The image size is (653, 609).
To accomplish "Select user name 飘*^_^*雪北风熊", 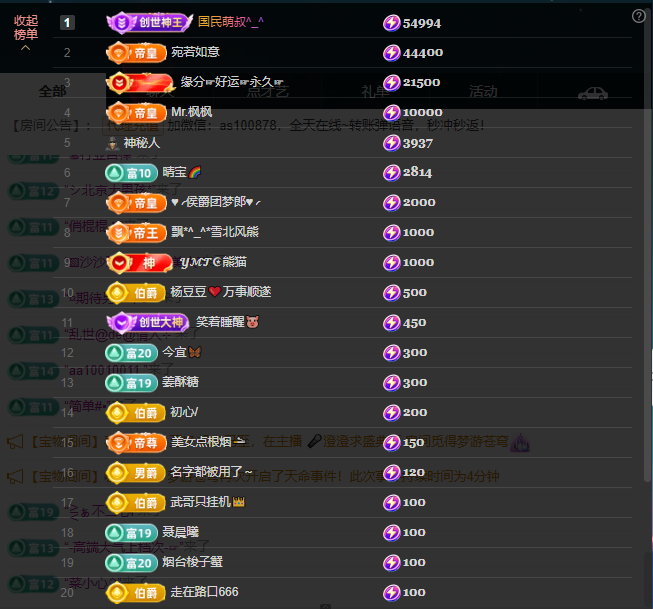I will coord(215,232).
